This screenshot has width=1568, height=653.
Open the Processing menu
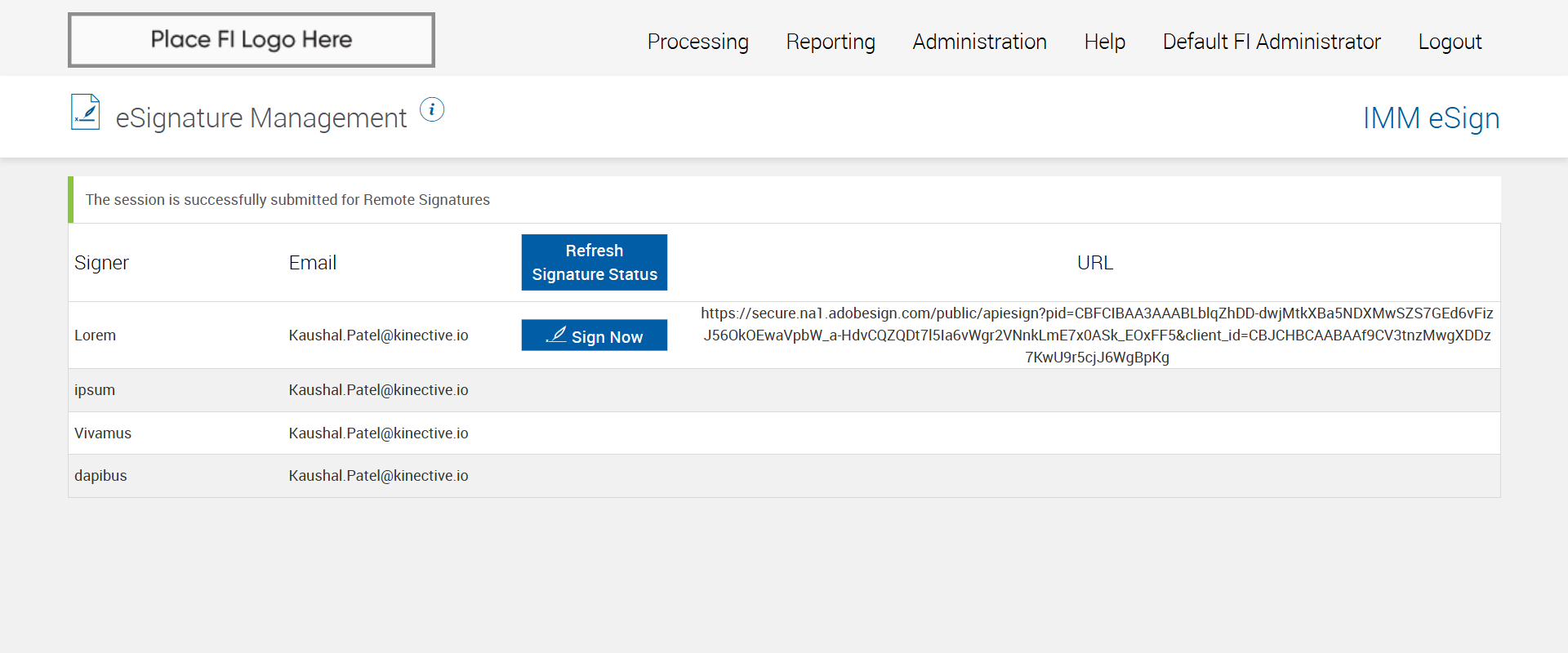coord(697,42)
